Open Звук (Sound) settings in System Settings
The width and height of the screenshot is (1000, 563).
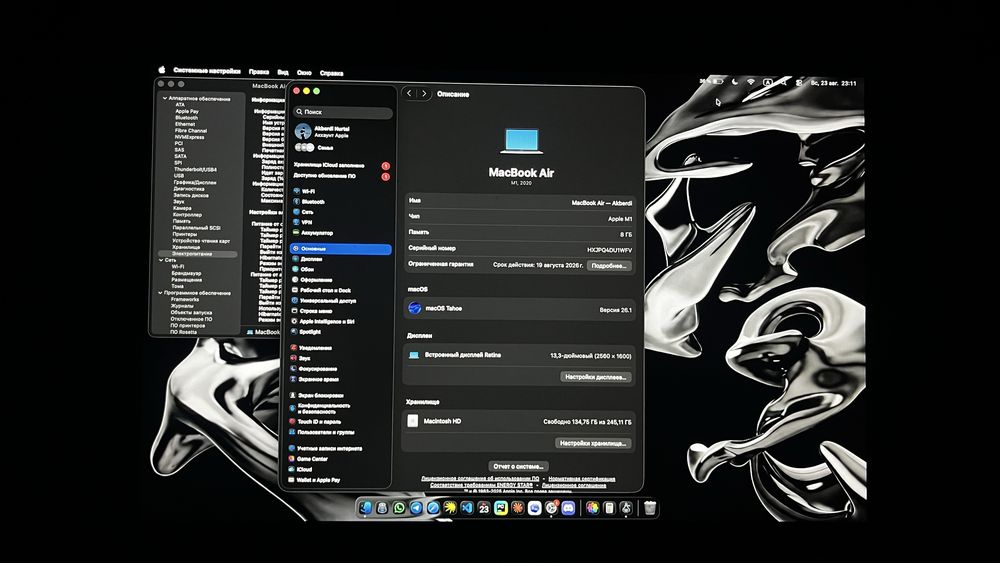(x=300, y=358)
